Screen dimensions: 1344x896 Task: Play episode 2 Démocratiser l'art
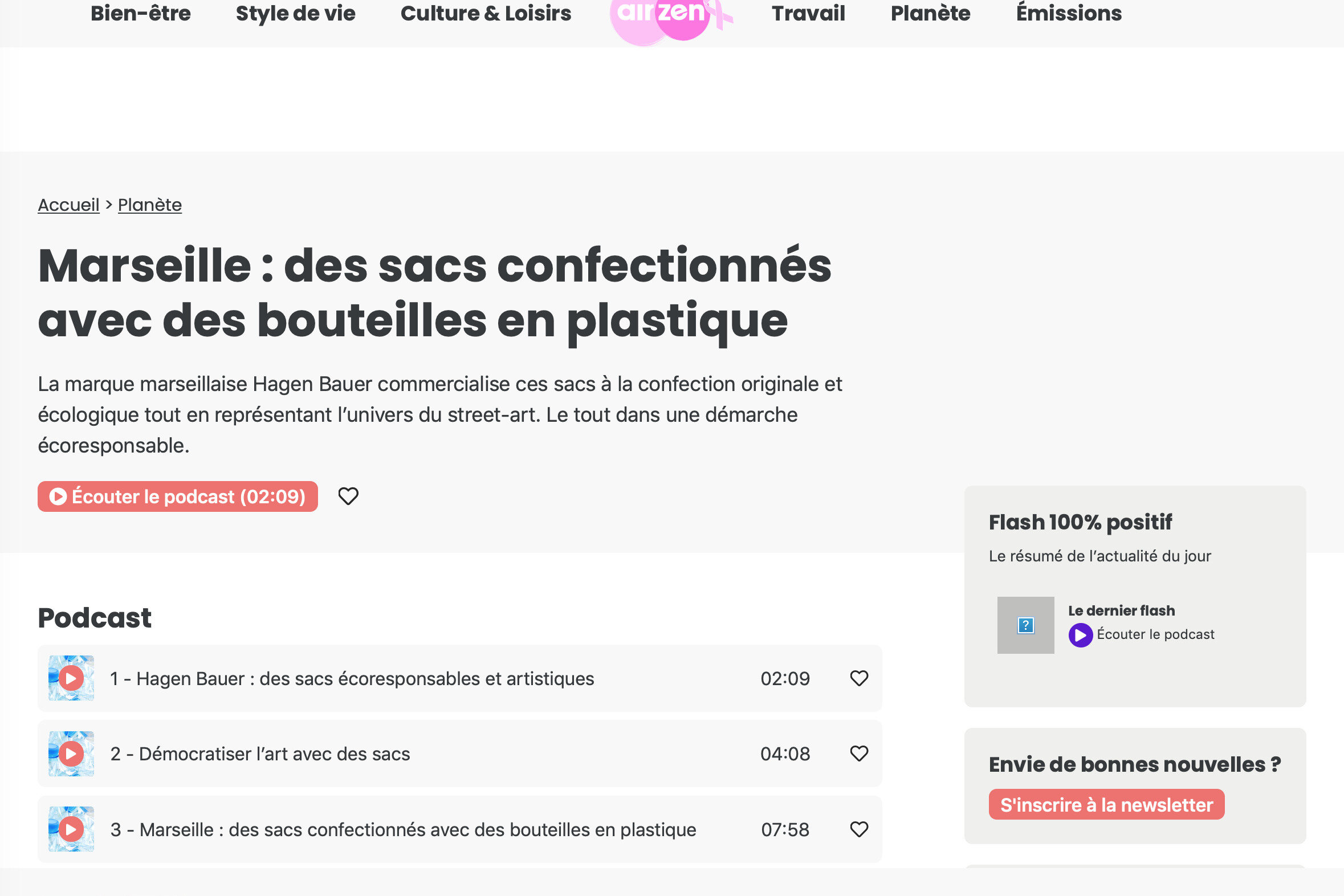click(71, 754)
